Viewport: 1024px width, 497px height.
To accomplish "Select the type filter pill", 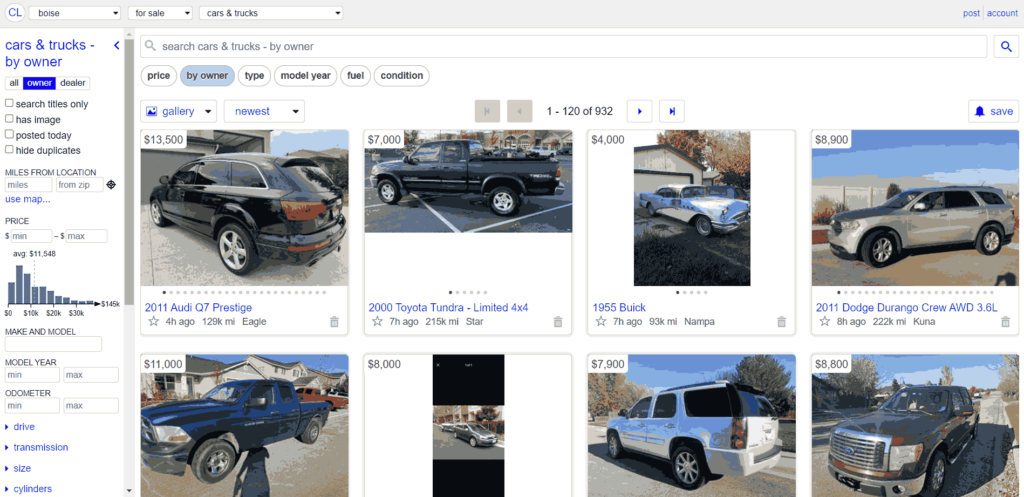I will [254, 76].
